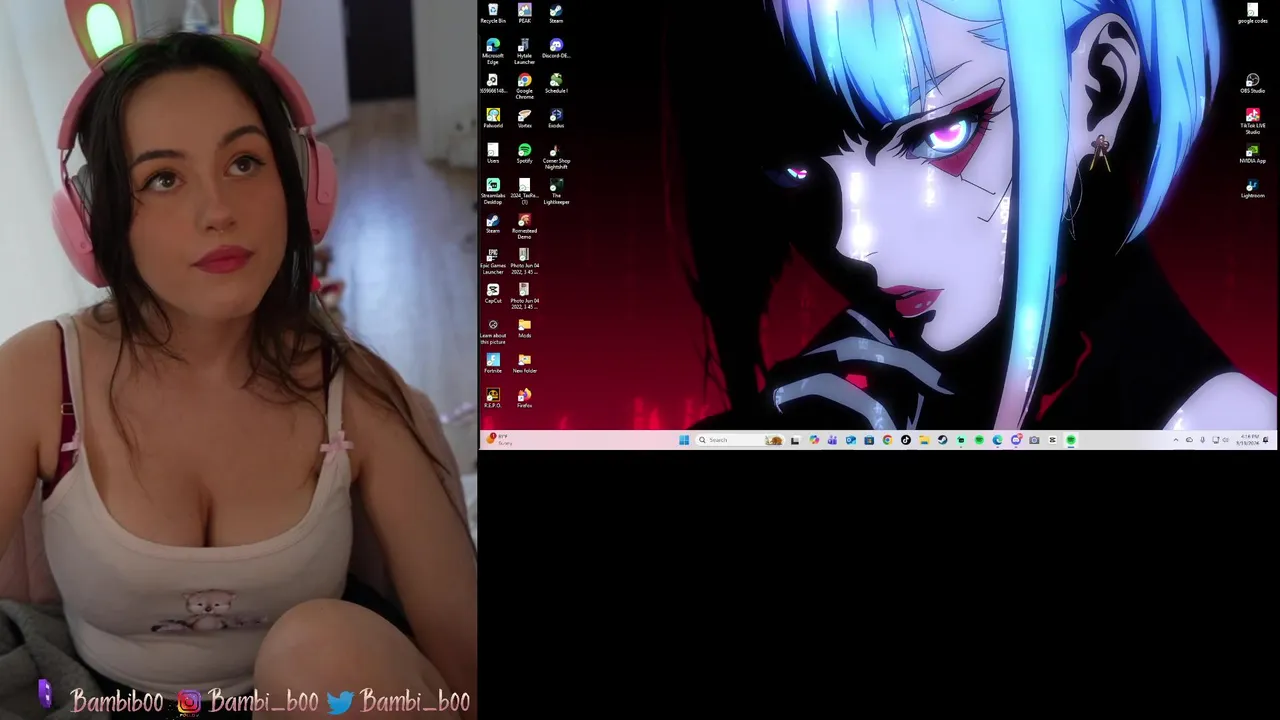Open the Recycle Bin desktop icon

(x=492, y=13)
